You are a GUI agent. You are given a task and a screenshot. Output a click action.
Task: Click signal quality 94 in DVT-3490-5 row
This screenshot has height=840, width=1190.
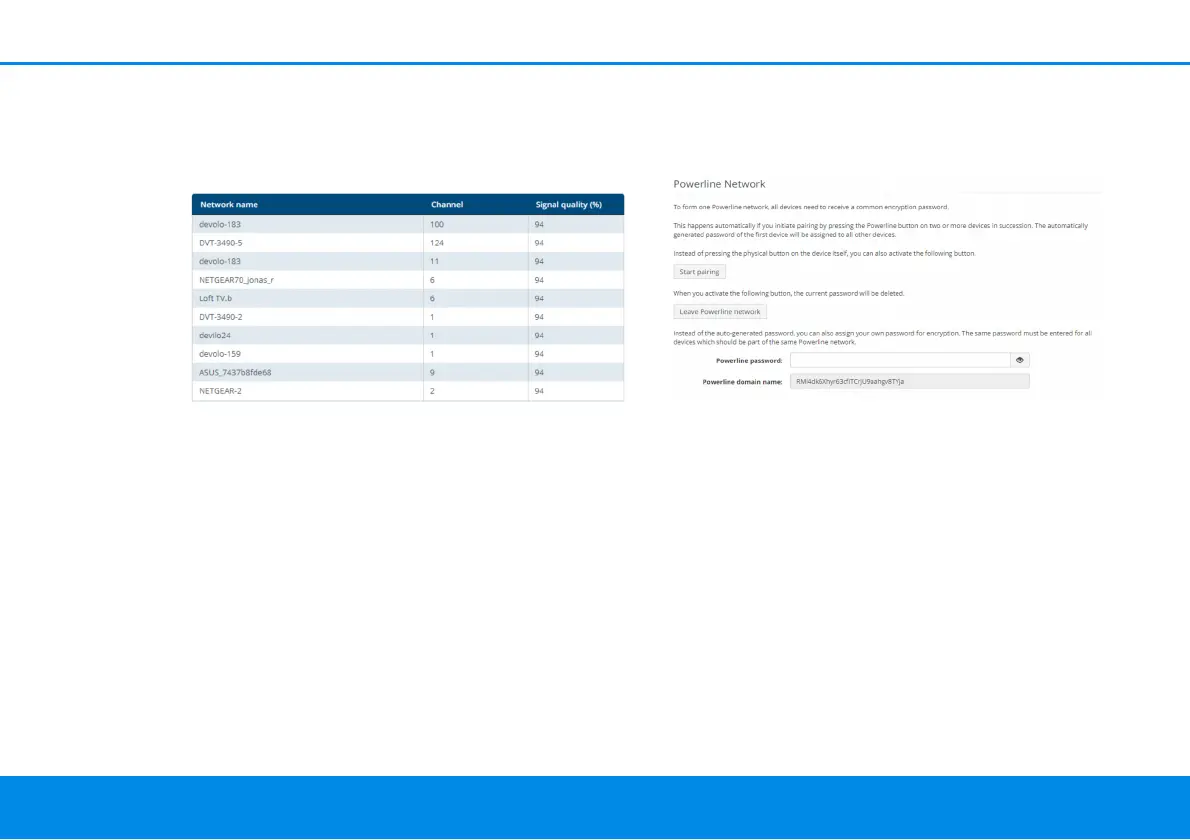click(x=539, y=243)
